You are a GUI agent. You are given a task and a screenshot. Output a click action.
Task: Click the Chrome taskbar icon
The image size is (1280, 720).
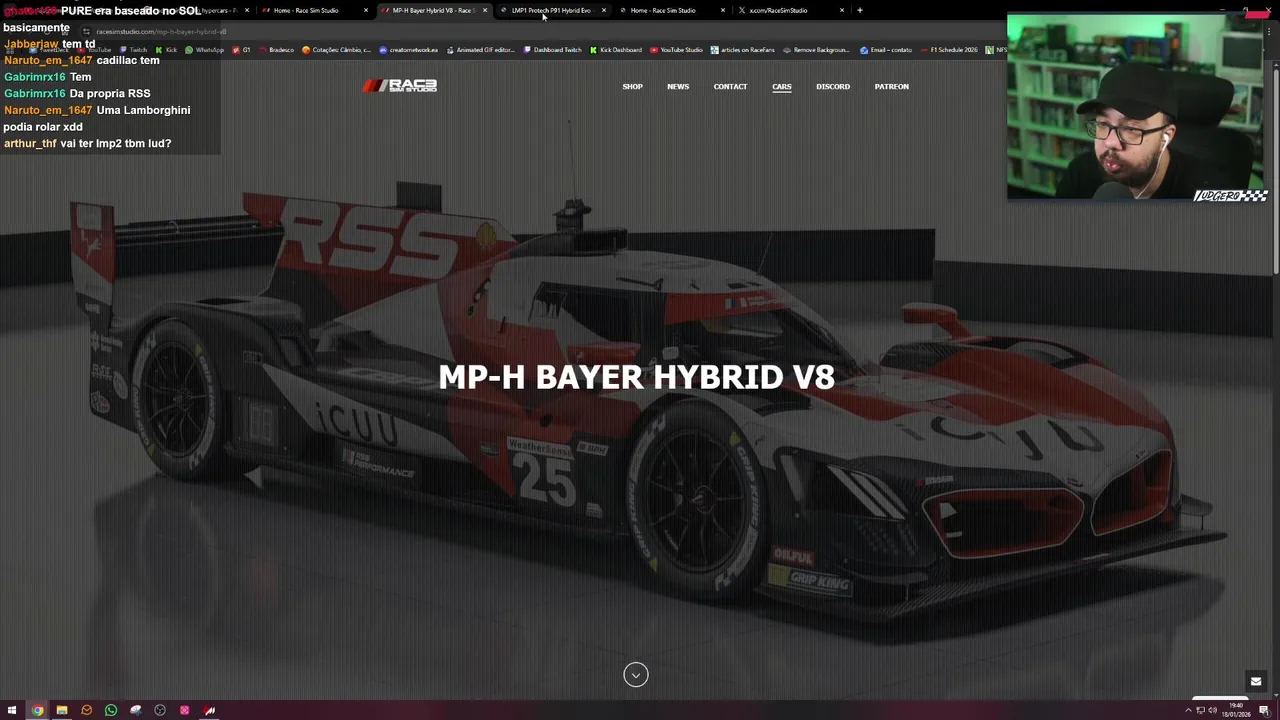point(37,711)
